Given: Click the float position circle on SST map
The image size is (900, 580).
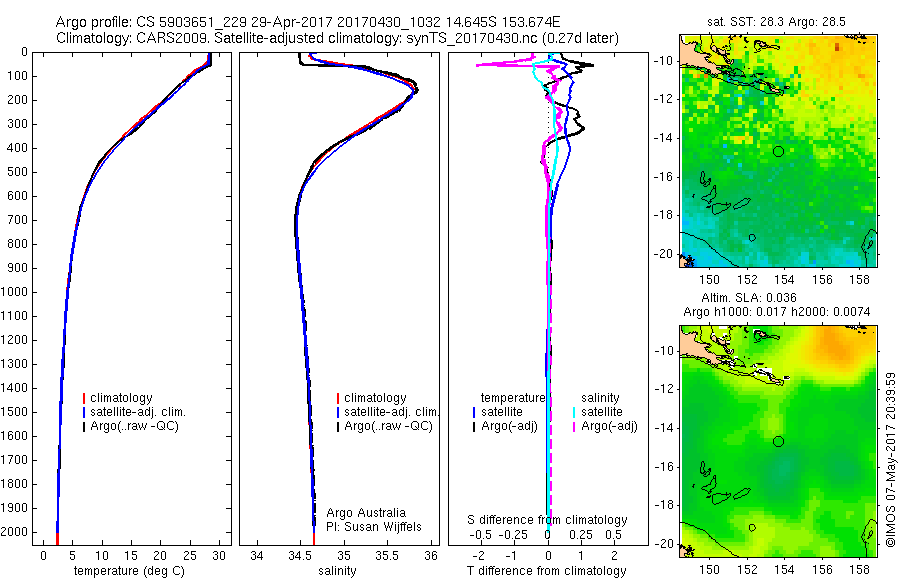Looking at the screenshot, I should 778,152.
